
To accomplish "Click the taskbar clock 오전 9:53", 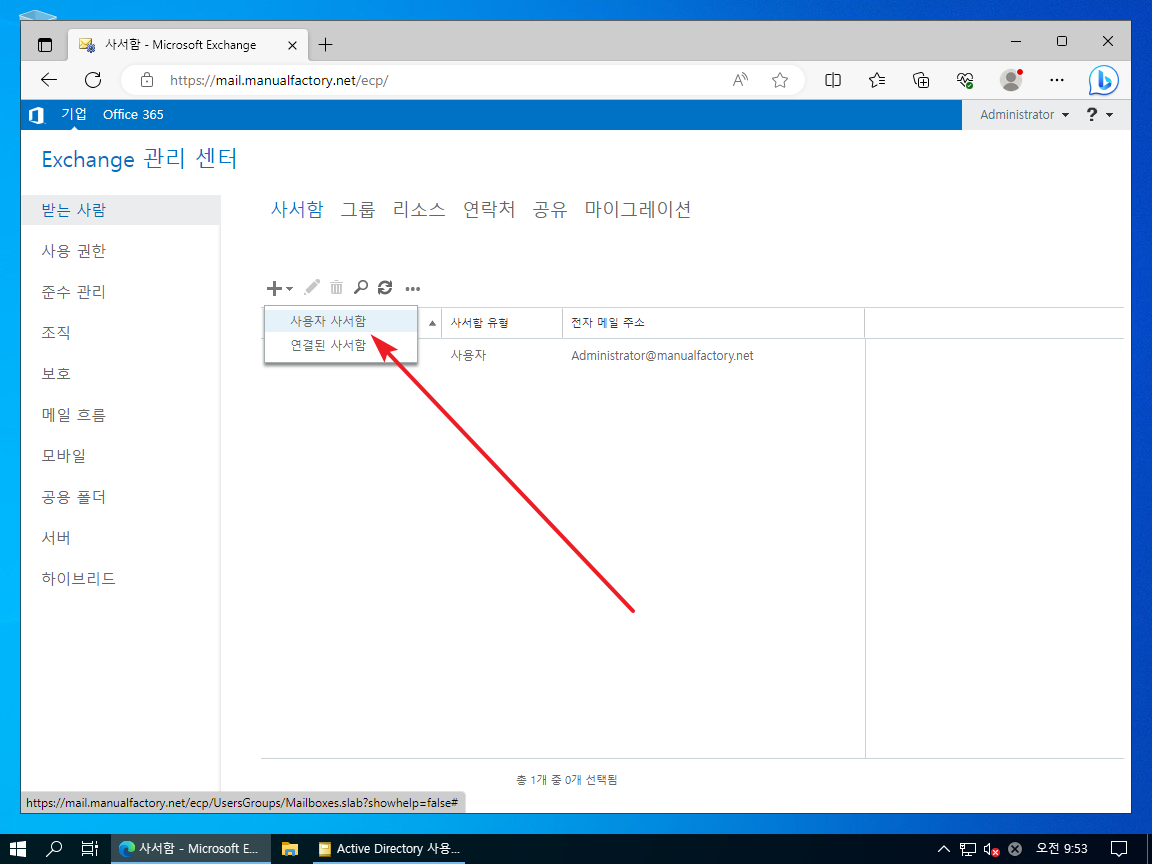I will pyautogui.click(x=1062, y=849).
